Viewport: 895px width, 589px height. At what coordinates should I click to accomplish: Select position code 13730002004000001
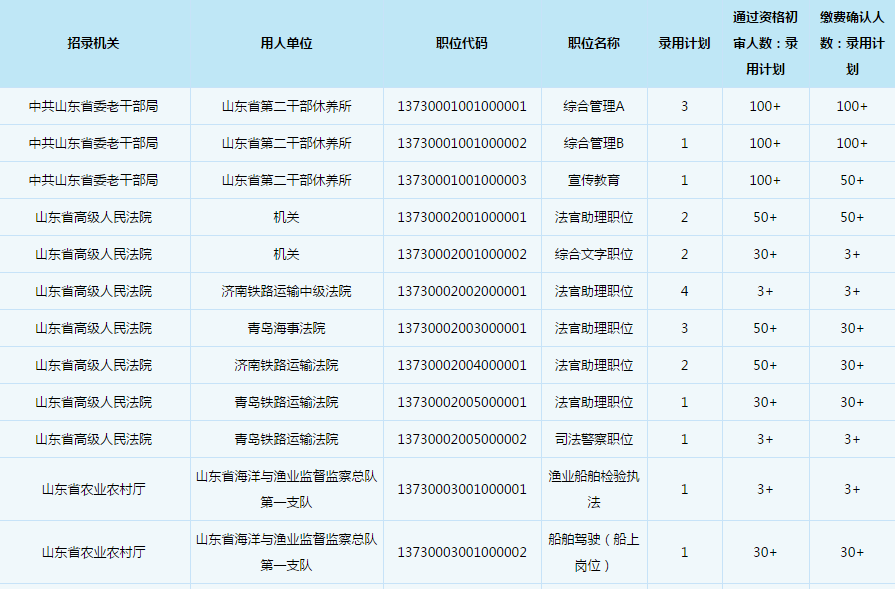pos(462,365)
